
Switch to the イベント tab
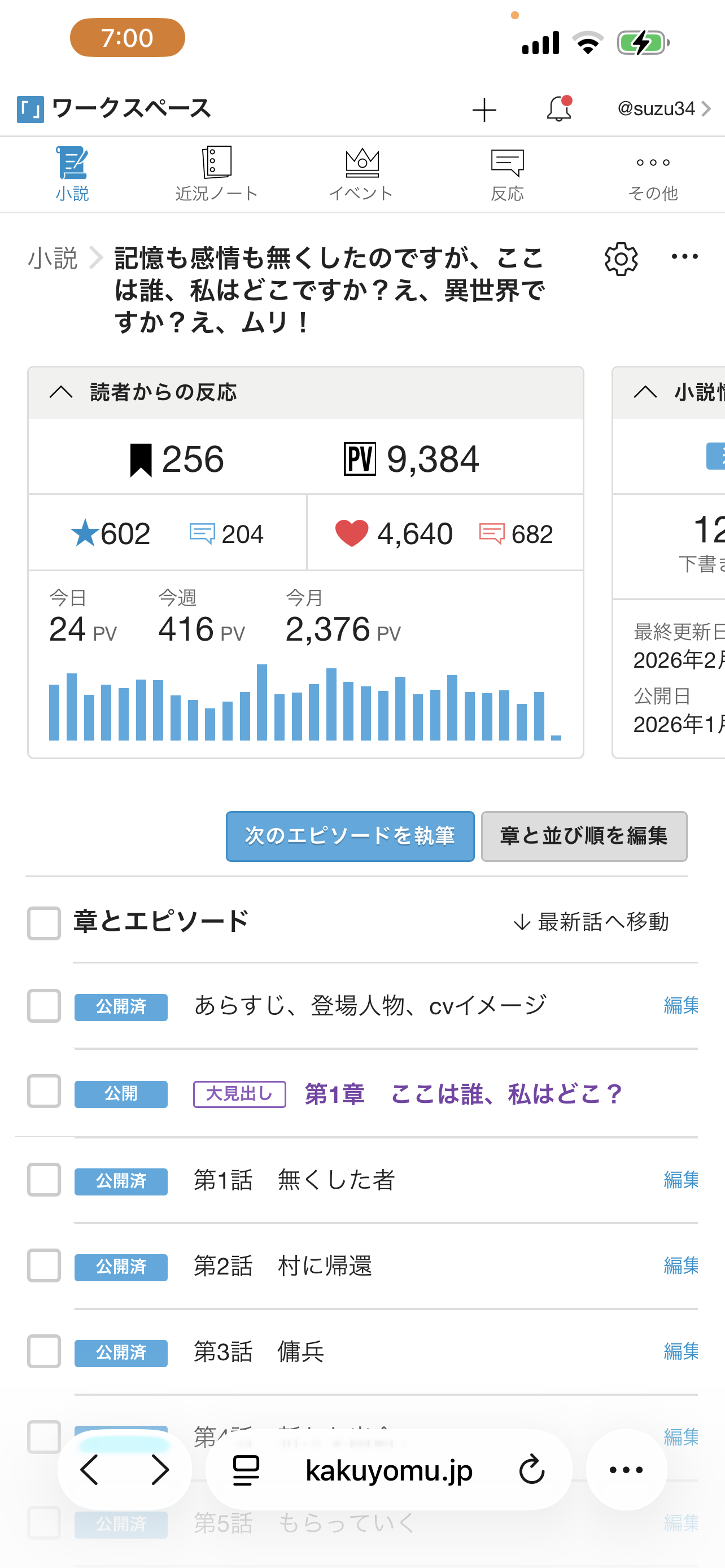tap(361, 174)
